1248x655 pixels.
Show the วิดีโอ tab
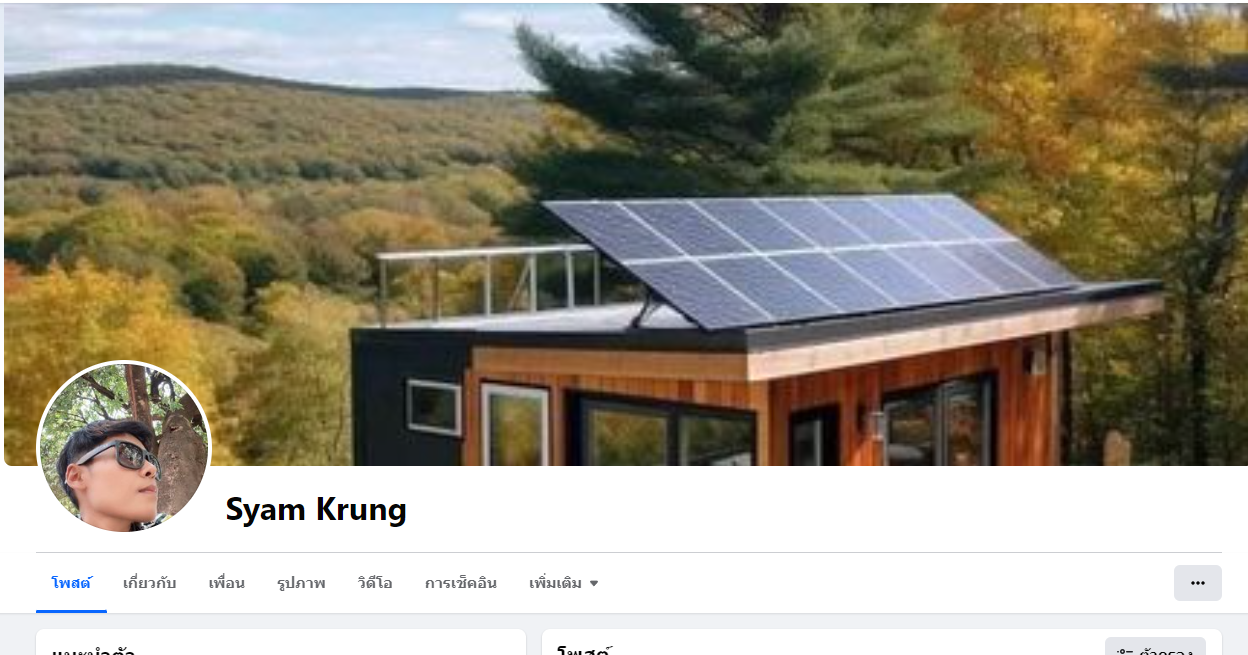coord(375,583)
